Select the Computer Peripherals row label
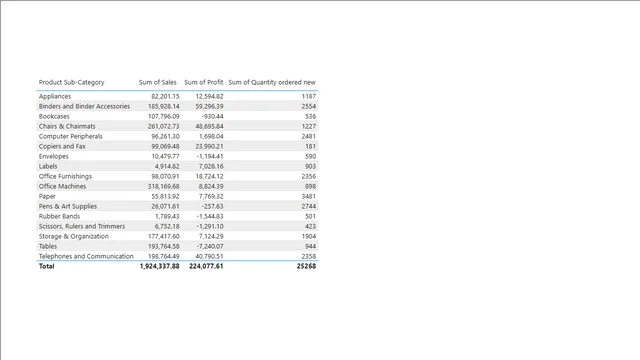The image size is (640, 360). point(71,136)
